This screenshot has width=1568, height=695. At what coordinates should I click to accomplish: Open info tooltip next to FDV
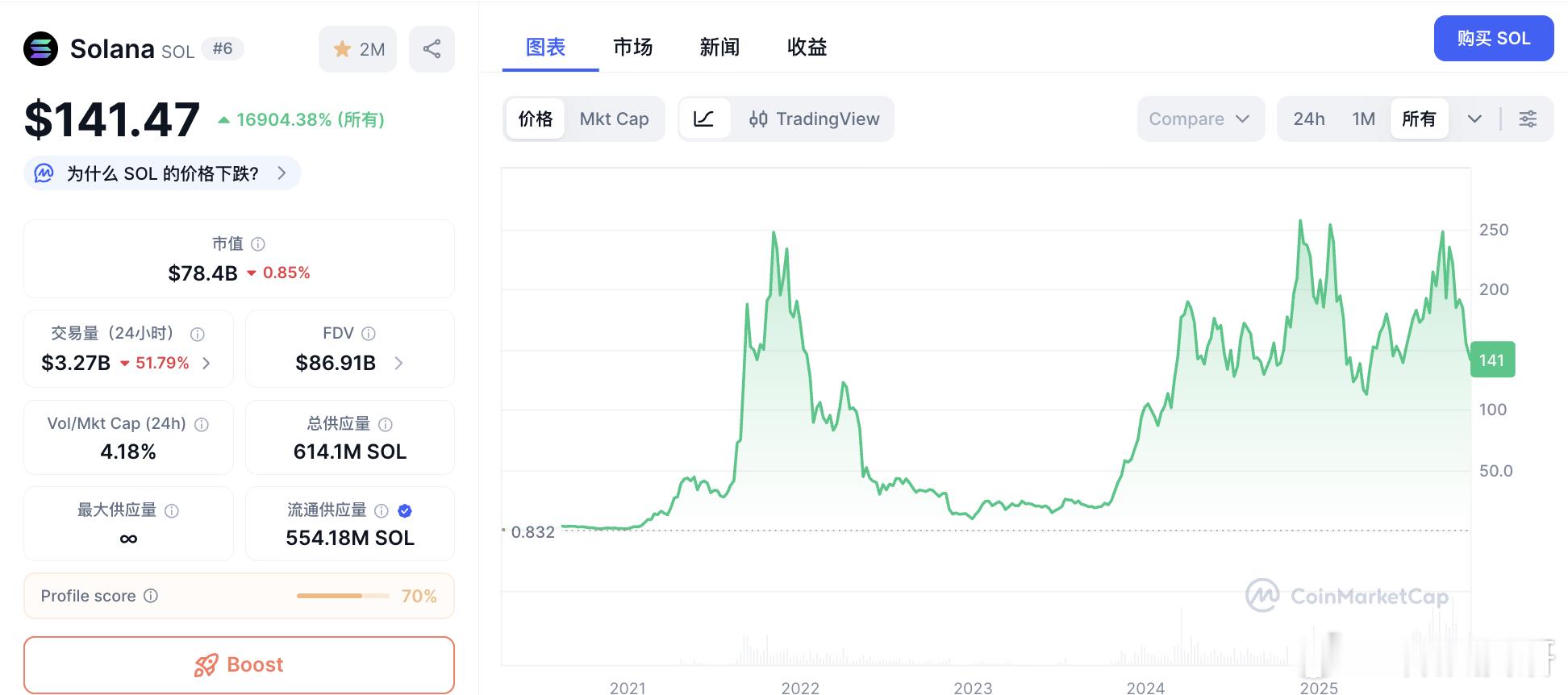[369, 333]
